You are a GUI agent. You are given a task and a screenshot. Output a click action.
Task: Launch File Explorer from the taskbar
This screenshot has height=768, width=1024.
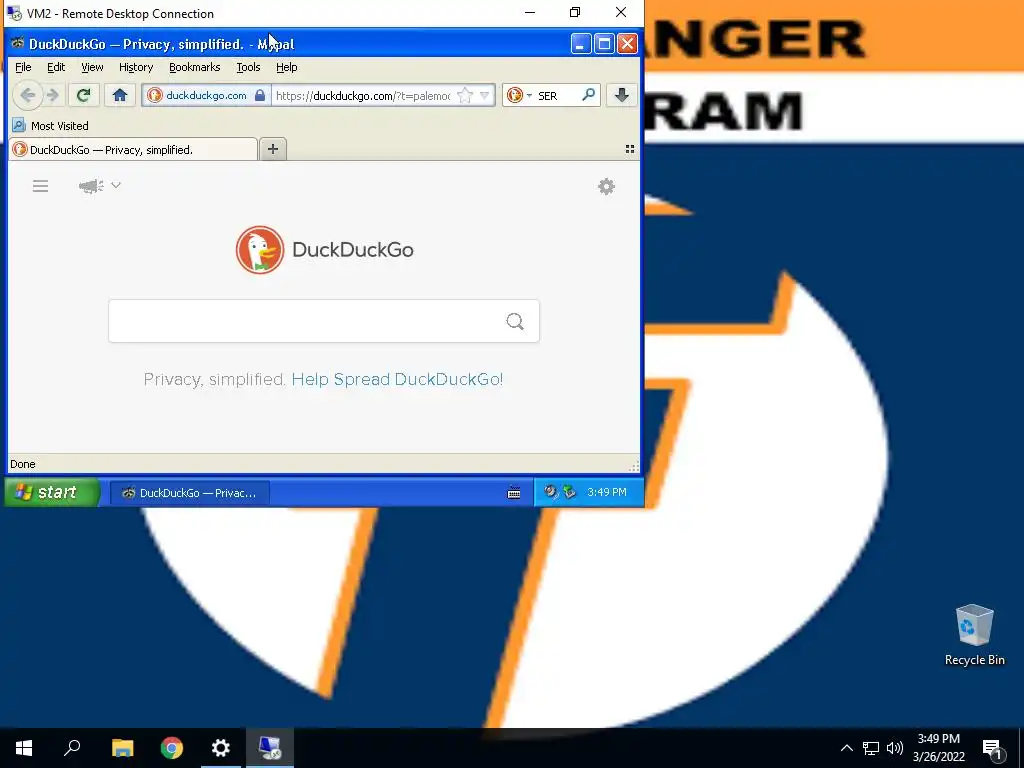click(x=122, y=748)
